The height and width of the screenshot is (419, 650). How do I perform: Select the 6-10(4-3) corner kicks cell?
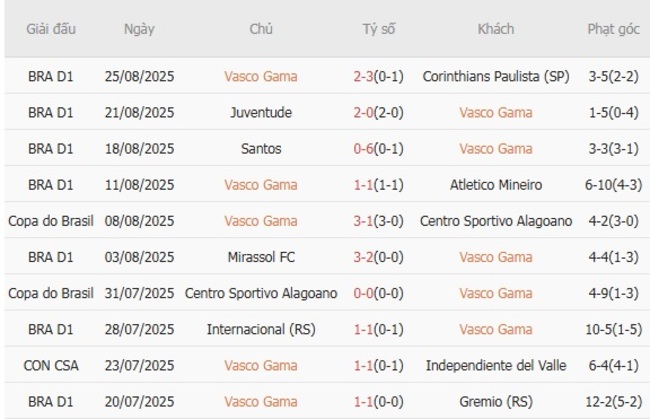click(x=613, y=185)
